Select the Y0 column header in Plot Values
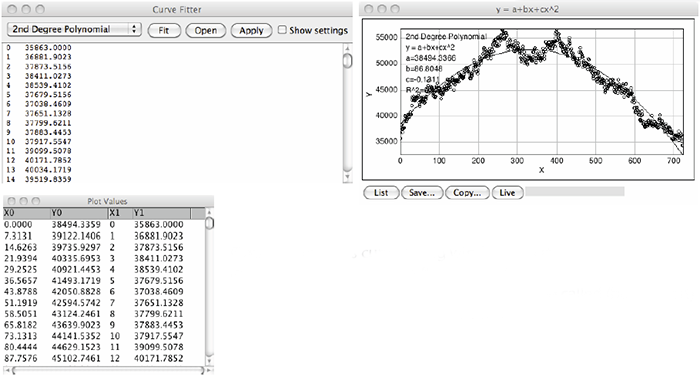700x380 pixels. (x=79, y=213)
